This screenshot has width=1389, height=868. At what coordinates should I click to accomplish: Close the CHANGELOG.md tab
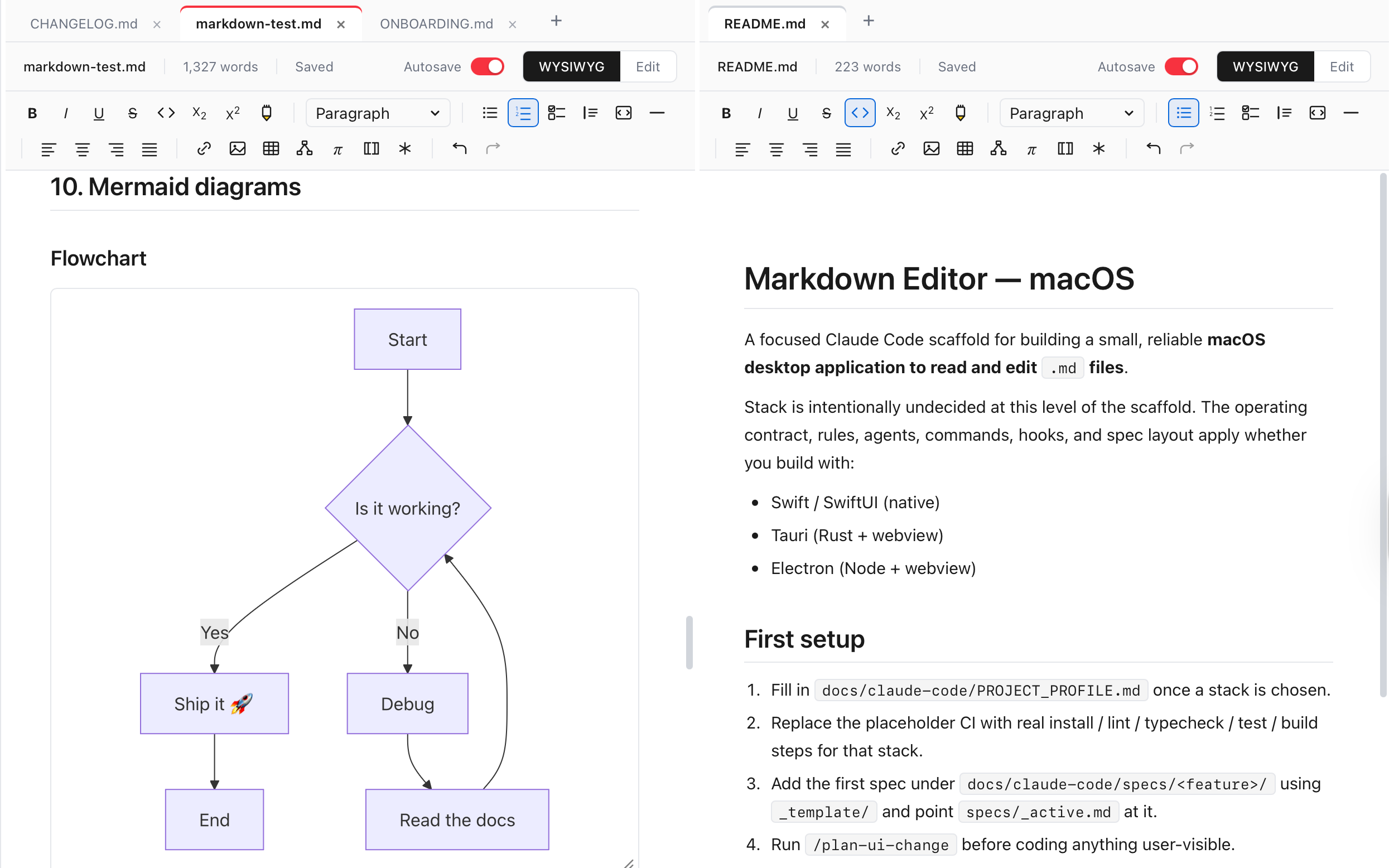click(x=157, y=25)
